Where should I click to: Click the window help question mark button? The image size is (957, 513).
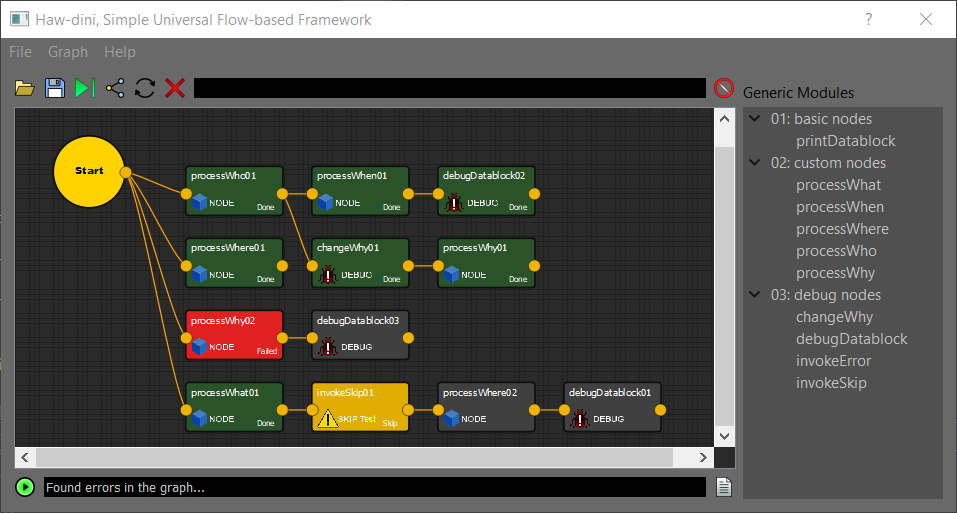pyautogui.click(x=869, y=19)
